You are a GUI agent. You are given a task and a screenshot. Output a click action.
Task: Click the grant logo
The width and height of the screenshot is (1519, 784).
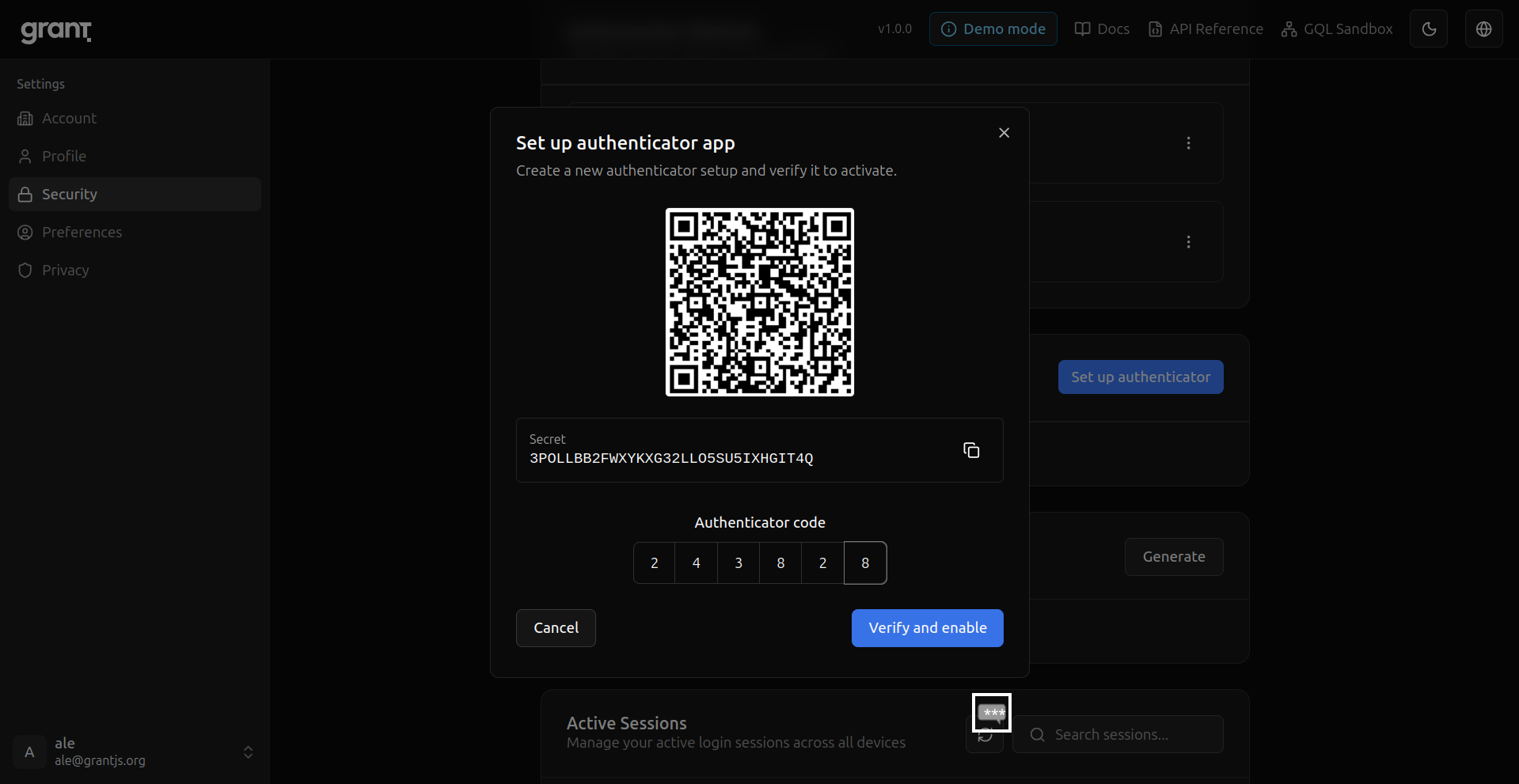(56, 31)
